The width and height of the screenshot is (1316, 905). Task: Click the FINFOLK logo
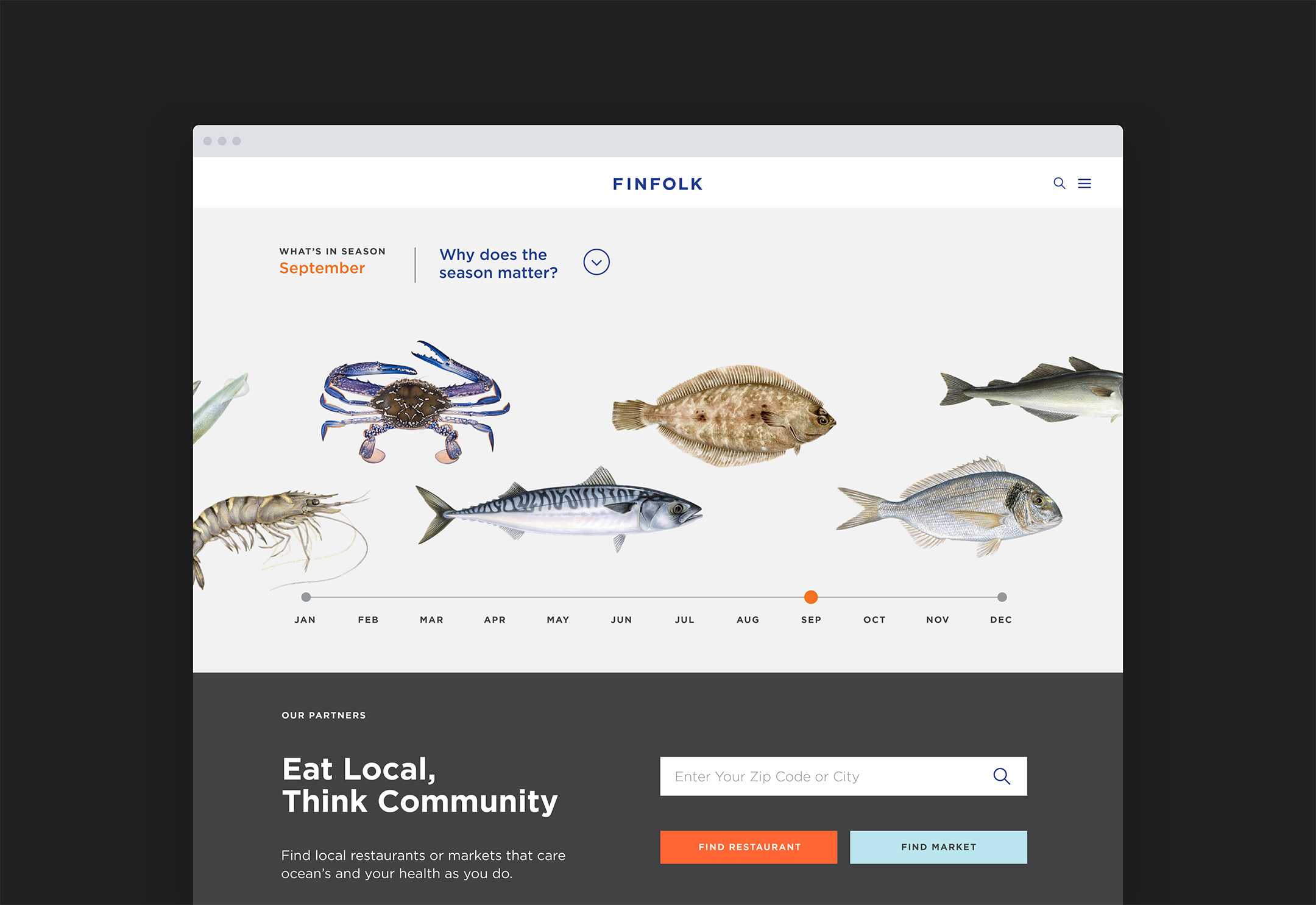[658, 184]
